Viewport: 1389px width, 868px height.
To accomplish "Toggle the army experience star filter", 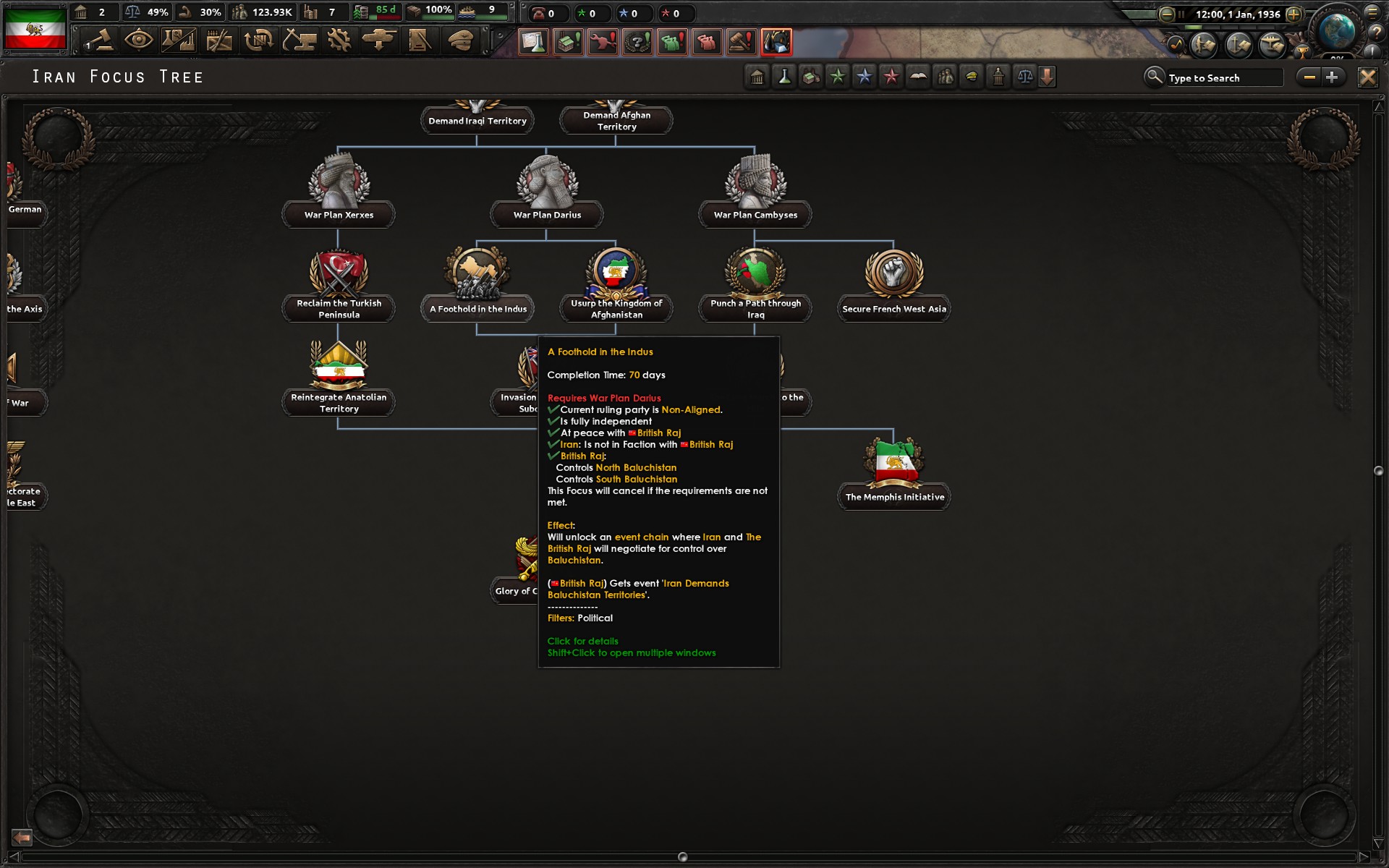I will (837, 77).
